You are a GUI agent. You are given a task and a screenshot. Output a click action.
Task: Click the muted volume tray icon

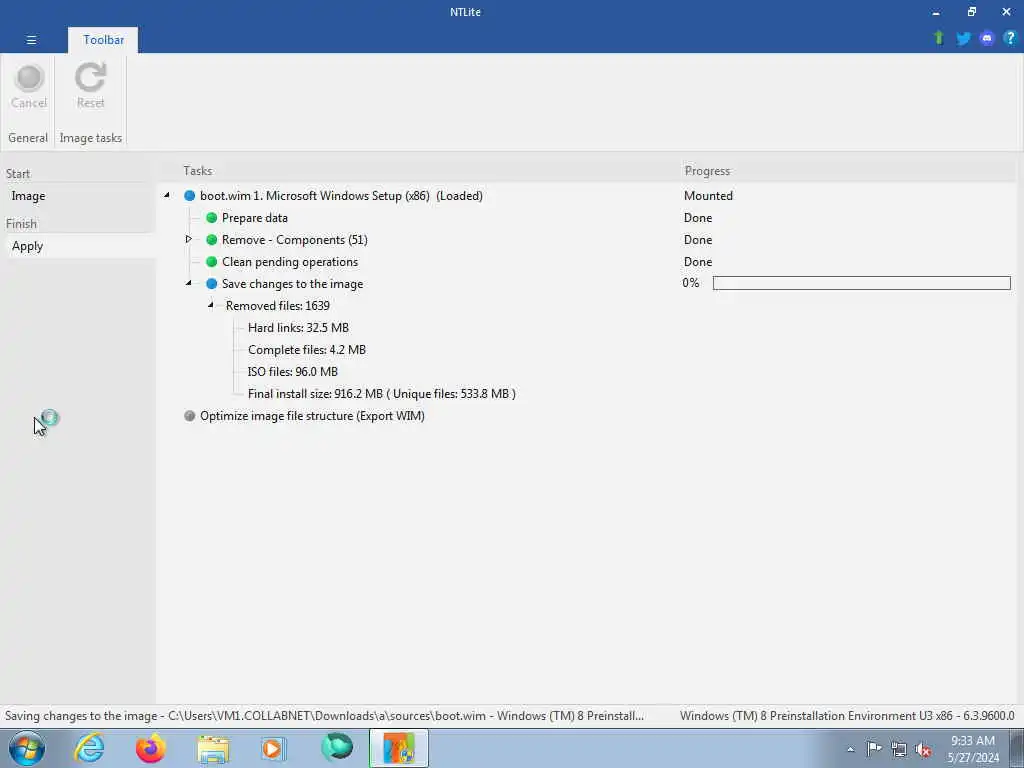(x=923, y=749)
